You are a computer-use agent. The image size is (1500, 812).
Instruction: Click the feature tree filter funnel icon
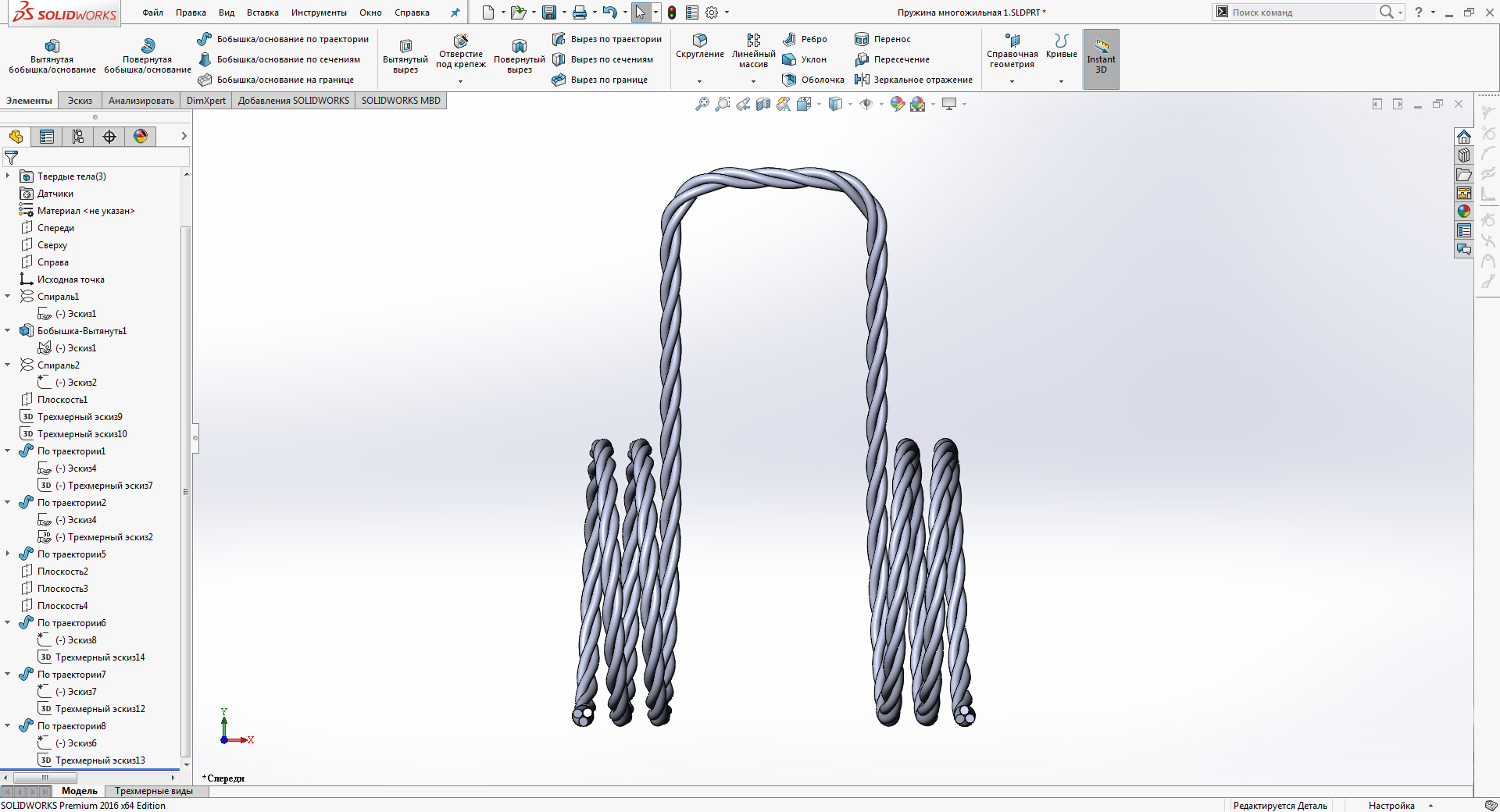point(11,158)
